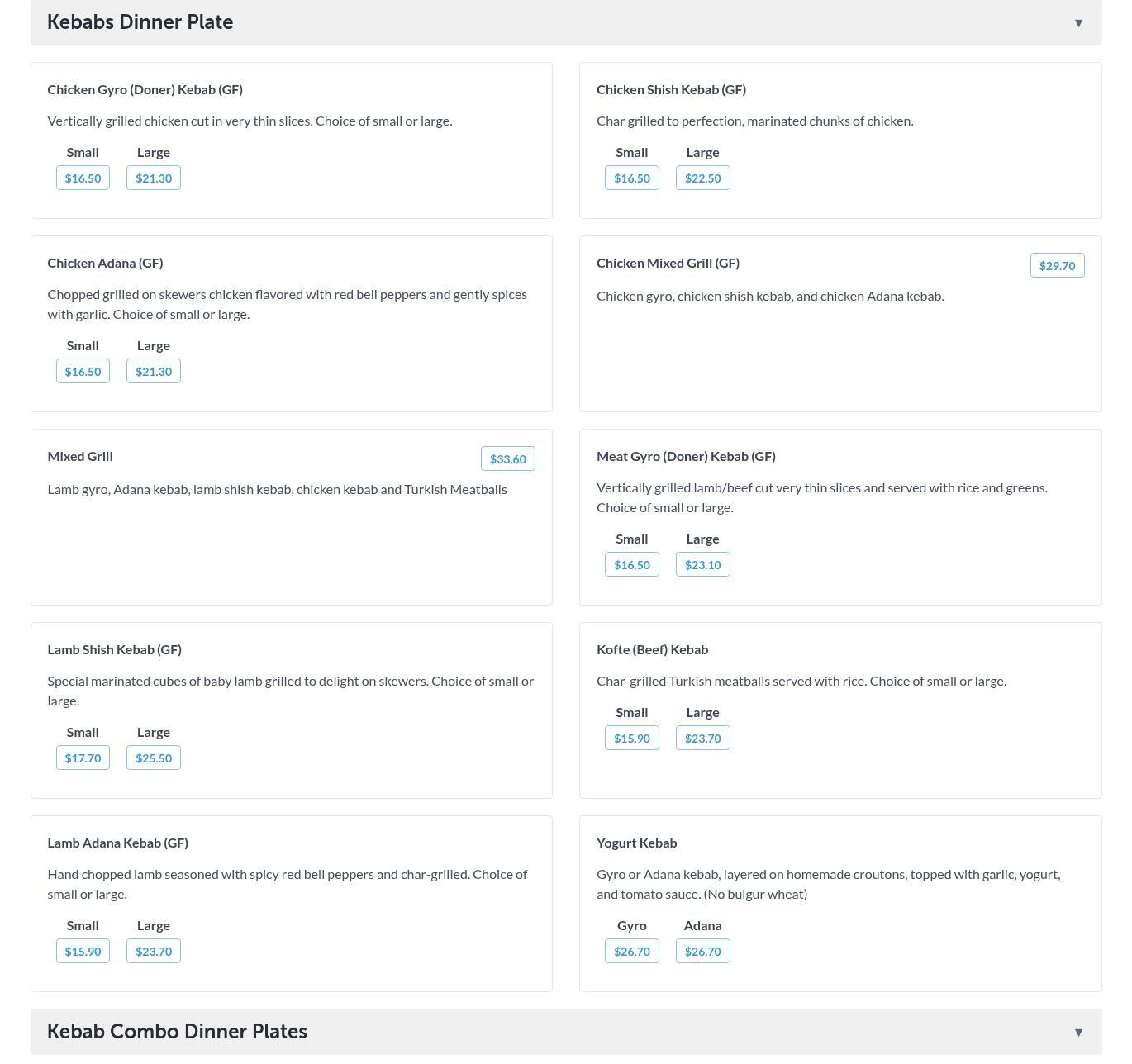The image size is (1132, 1064).
Task: Order large Lamb Adana Kebab at $23.70
Action: point(154,952)
